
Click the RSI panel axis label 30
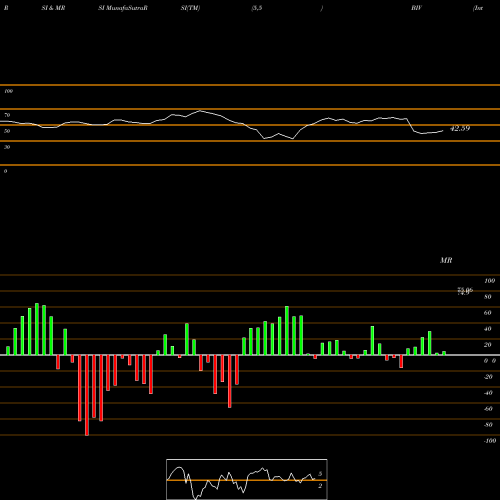pos(7,147)
